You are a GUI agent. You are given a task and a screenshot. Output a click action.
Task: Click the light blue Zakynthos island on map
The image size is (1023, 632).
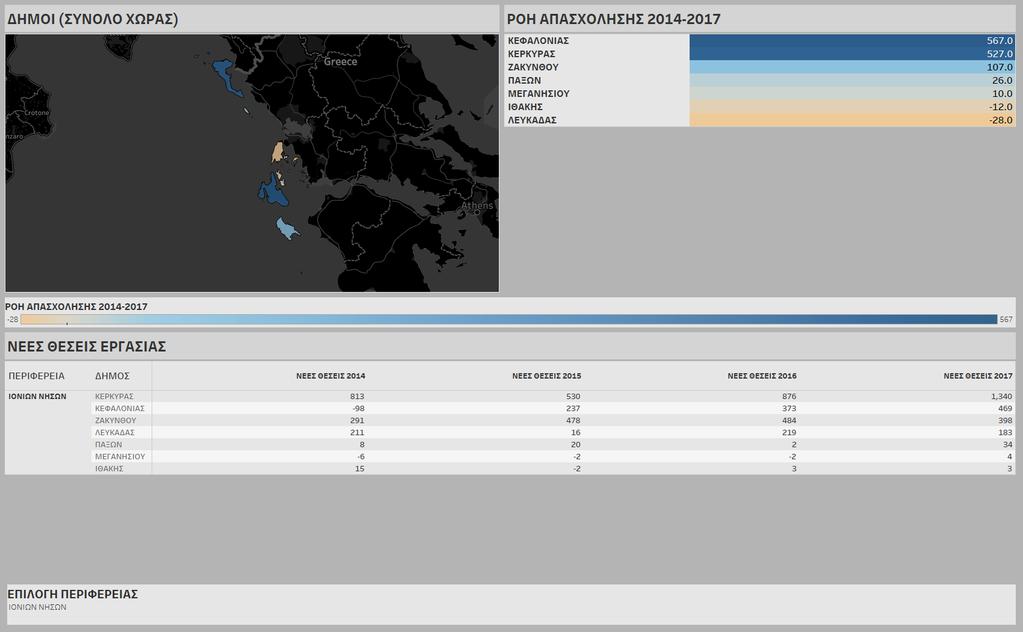tap(286, 228)
